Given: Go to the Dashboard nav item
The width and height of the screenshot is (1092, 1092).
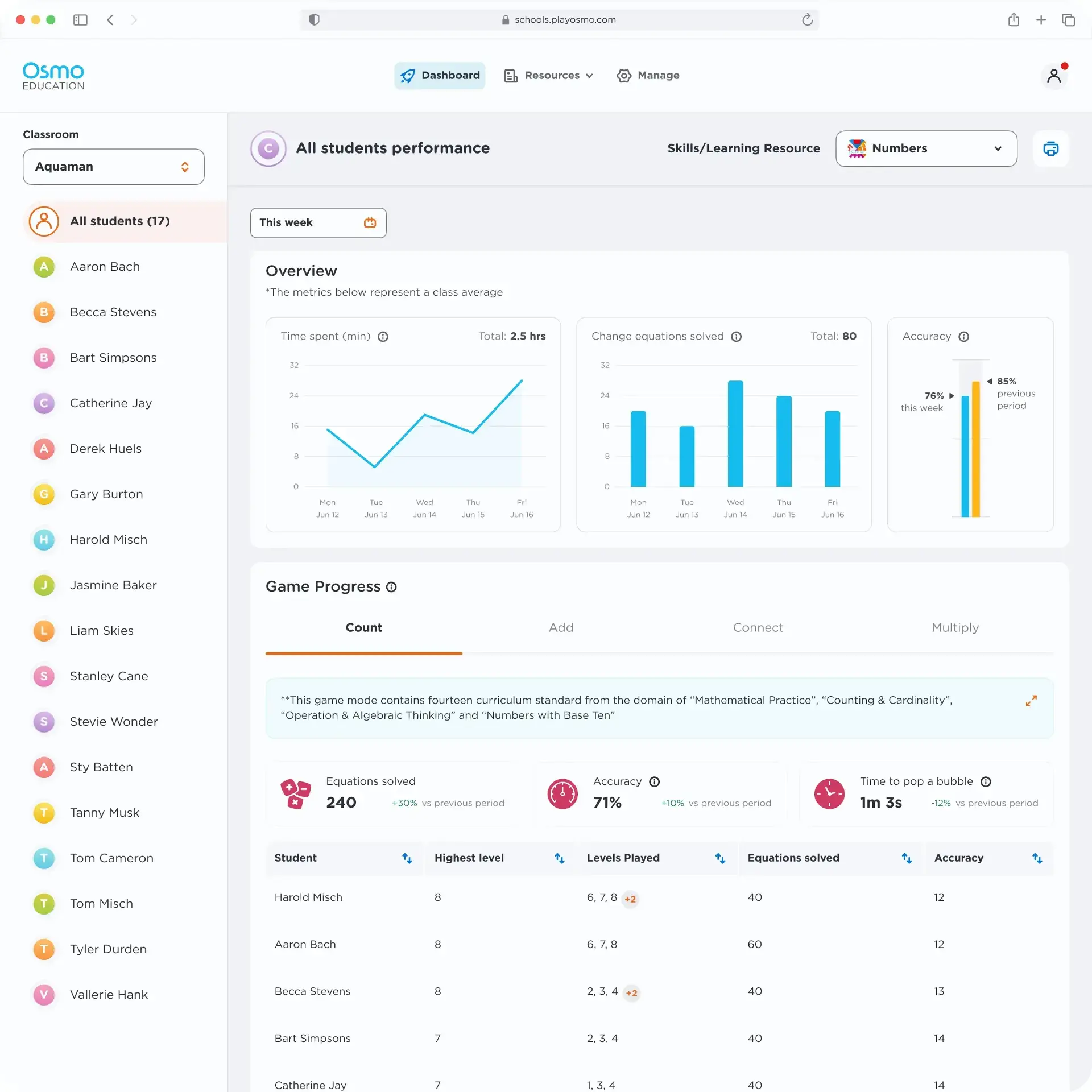Looking at the screenshot, I should pyautogui.click(x=440, y=76).
